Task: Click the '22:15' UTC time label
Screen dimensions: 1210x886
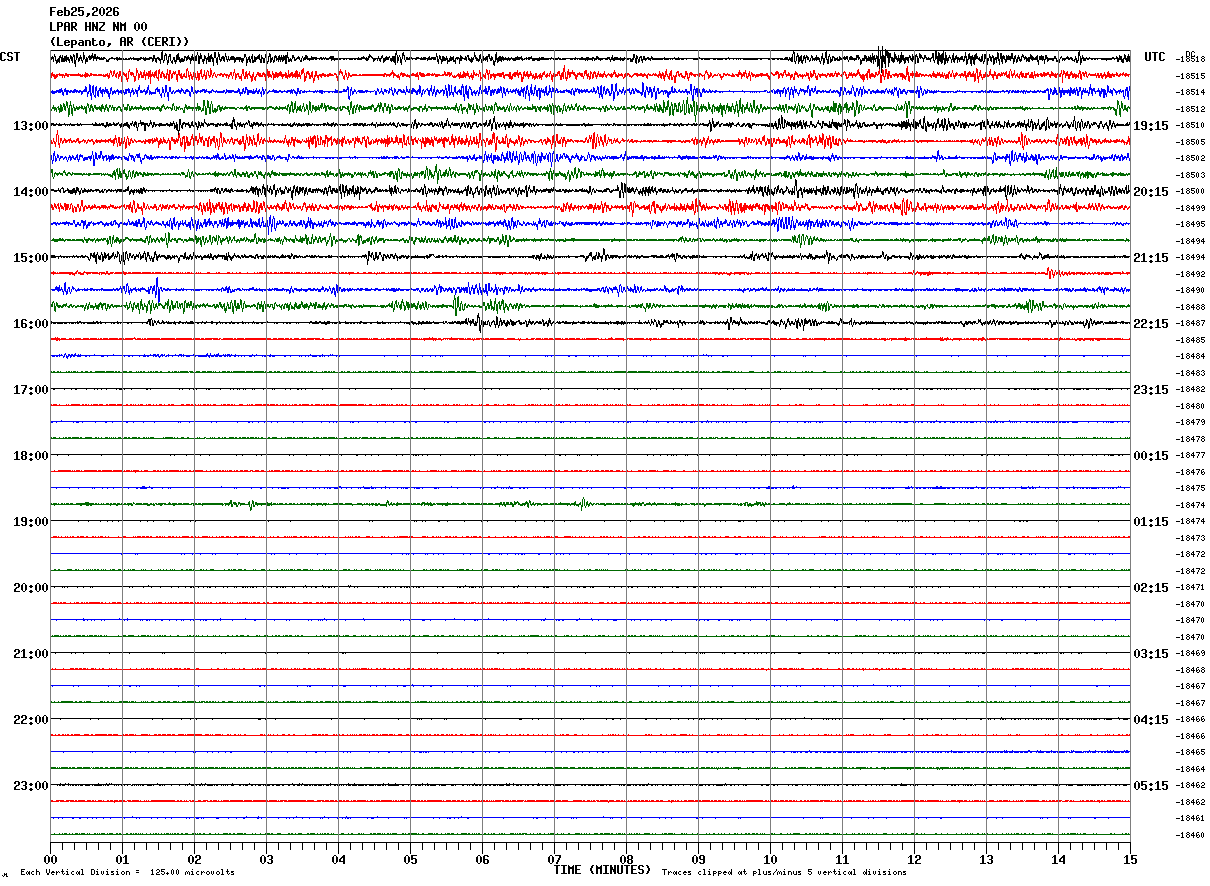Action: point(1151,324)
